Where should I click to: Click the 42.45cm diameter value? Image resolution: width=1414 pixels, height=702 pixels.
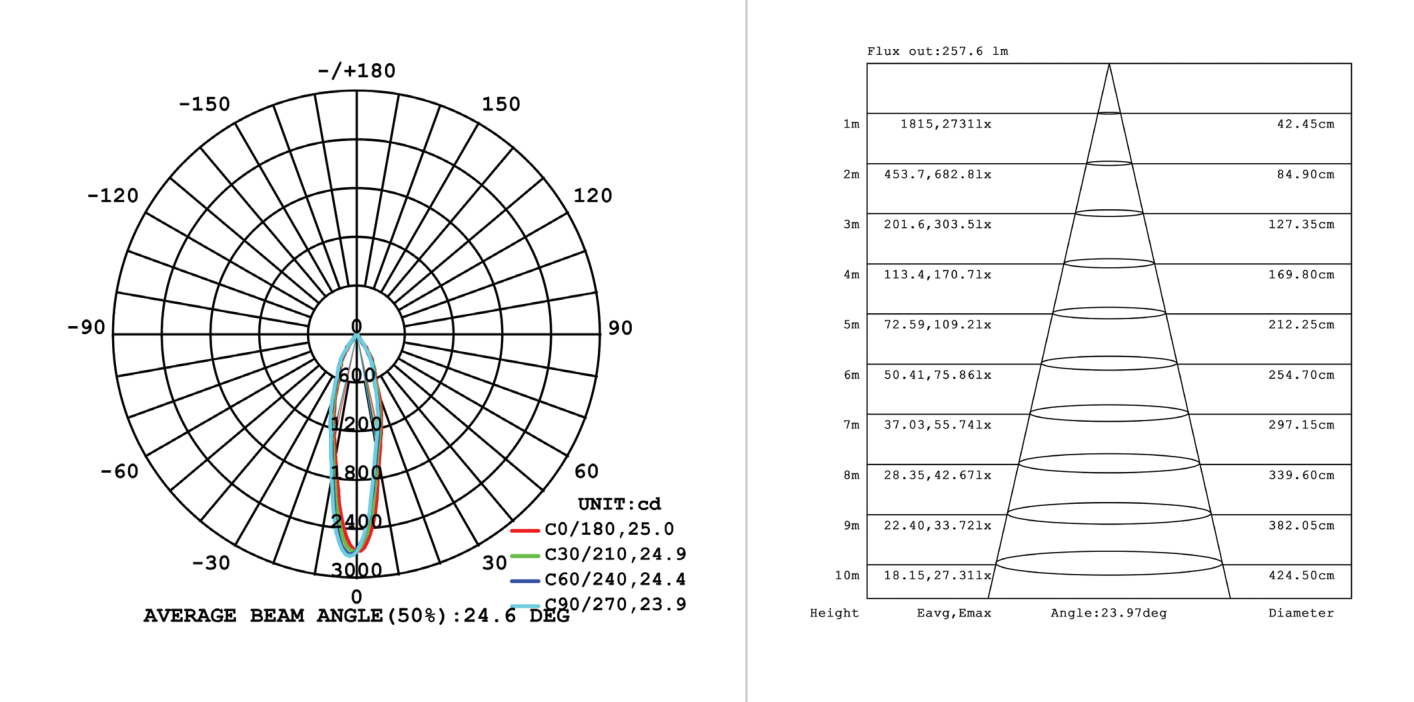click(1306, 125)
